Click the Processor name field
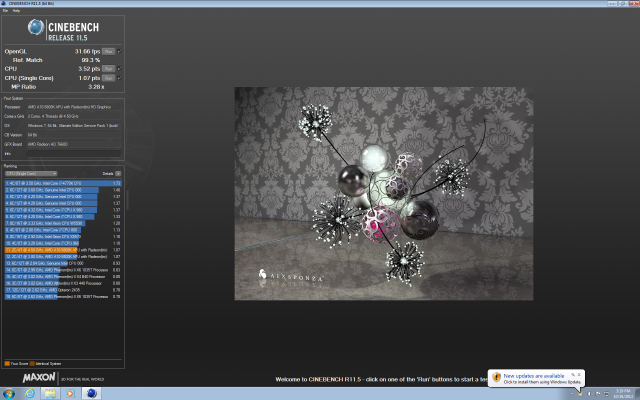 74,107
